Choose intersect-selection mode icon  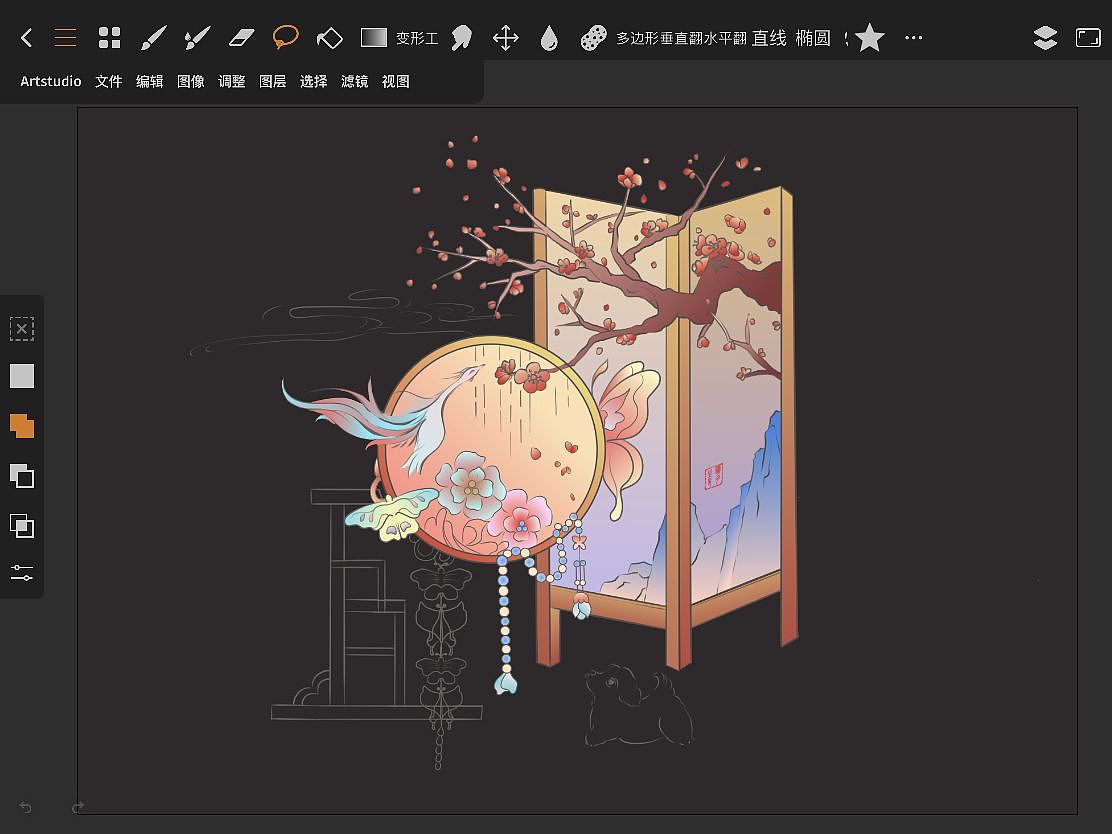22,526
